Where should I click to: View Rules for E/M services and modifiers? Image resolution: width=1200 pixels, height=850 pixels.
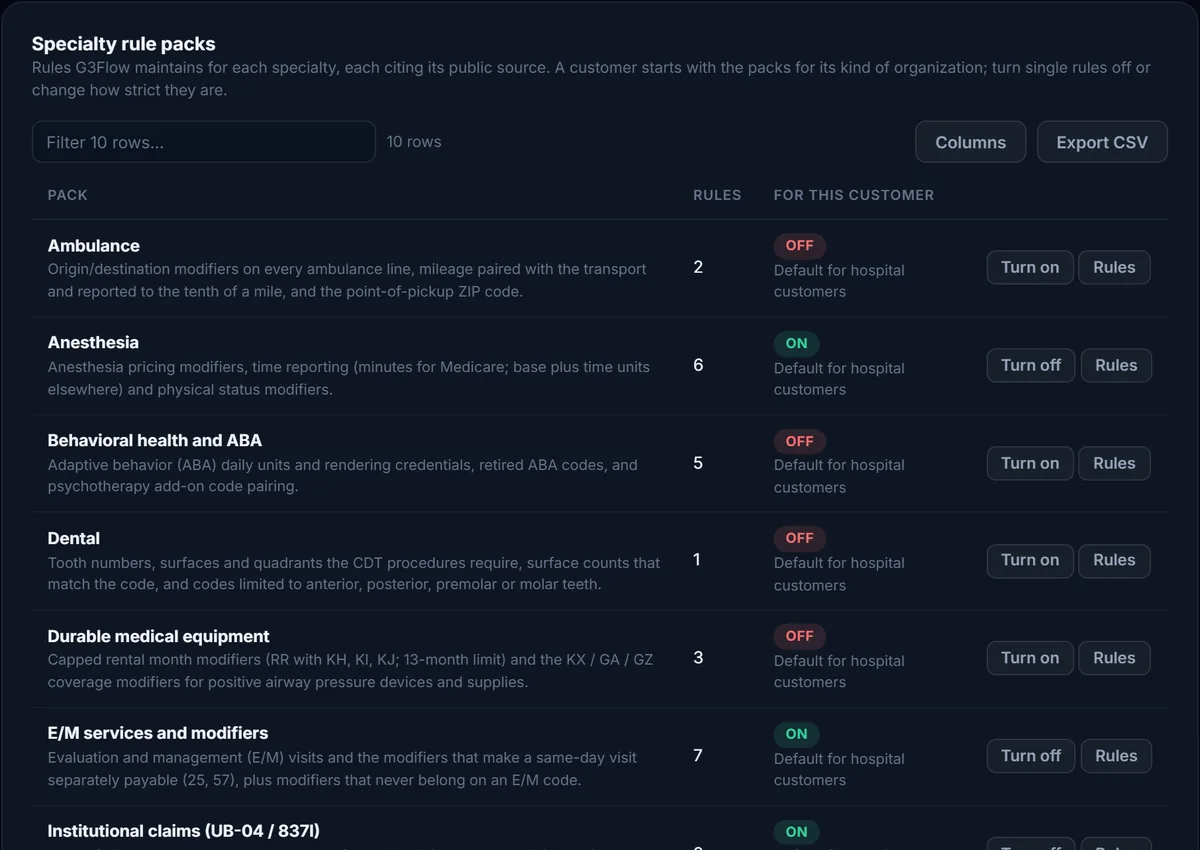point(1116,756)
